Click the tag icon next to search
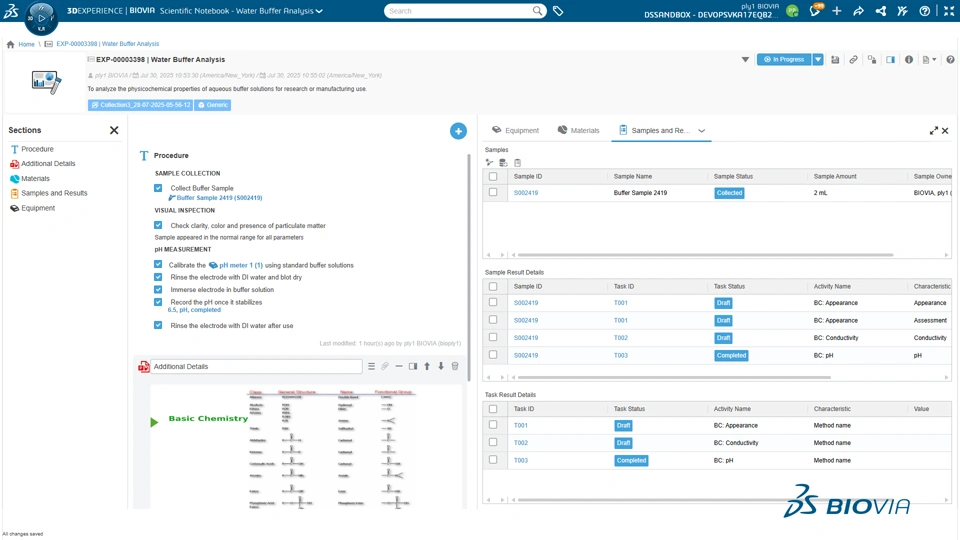Screen dimensions: 960x540 point(558,11)
